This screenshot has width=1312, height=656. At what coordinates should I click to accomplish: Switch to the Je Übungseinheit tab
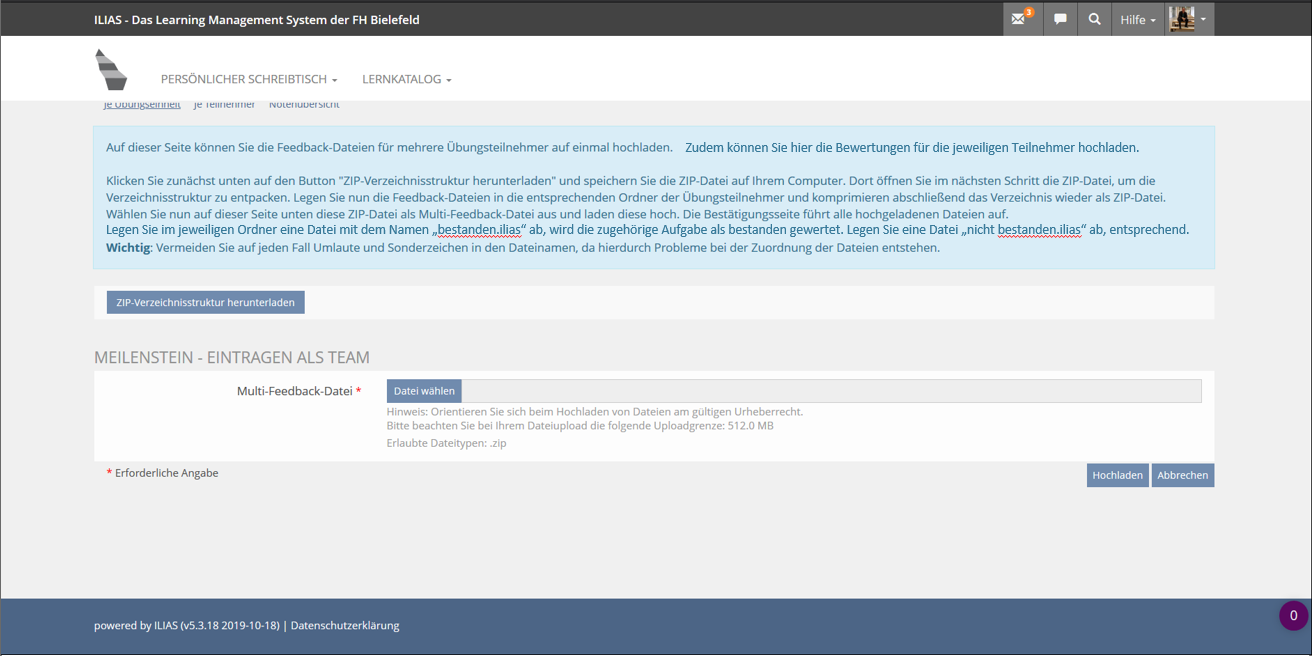[x=142, y=104]
